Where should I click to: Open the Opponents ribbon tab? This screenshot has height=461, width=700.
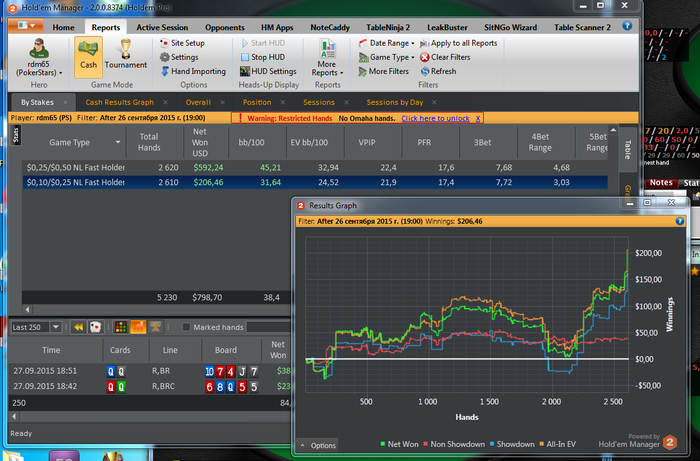(x=225, y=27)
